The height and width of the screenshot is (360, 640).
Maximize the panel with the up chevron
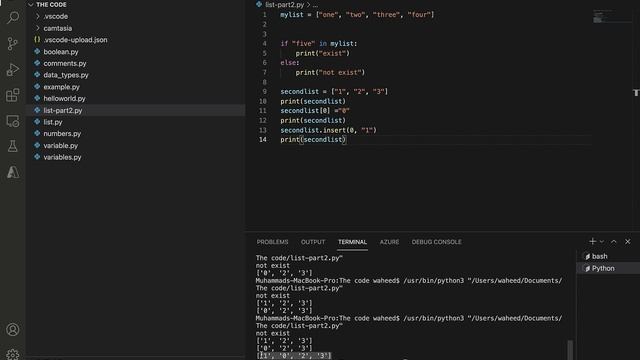point(613,242)
